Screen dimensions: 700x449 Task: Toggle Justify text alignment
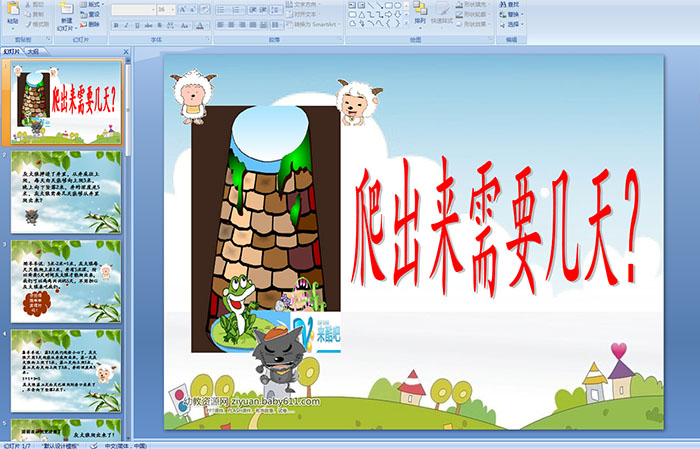coord(253,25)
